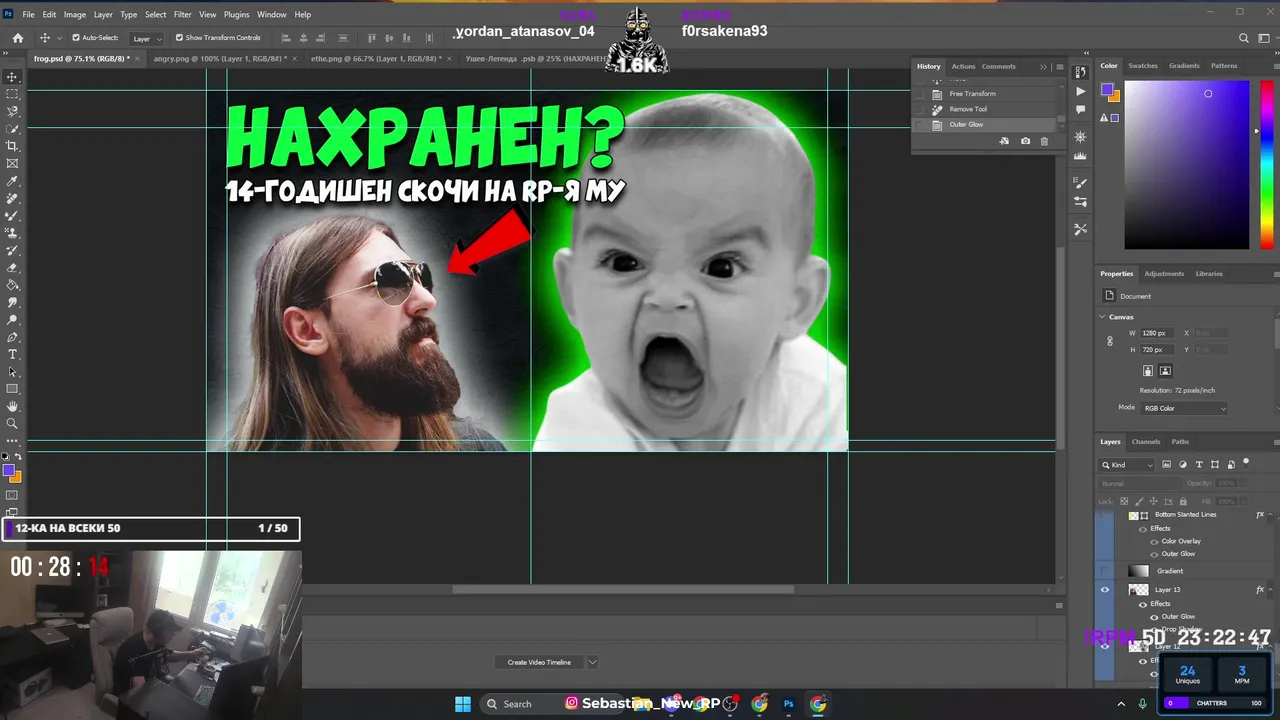Create new document from current state icon

1004,141
